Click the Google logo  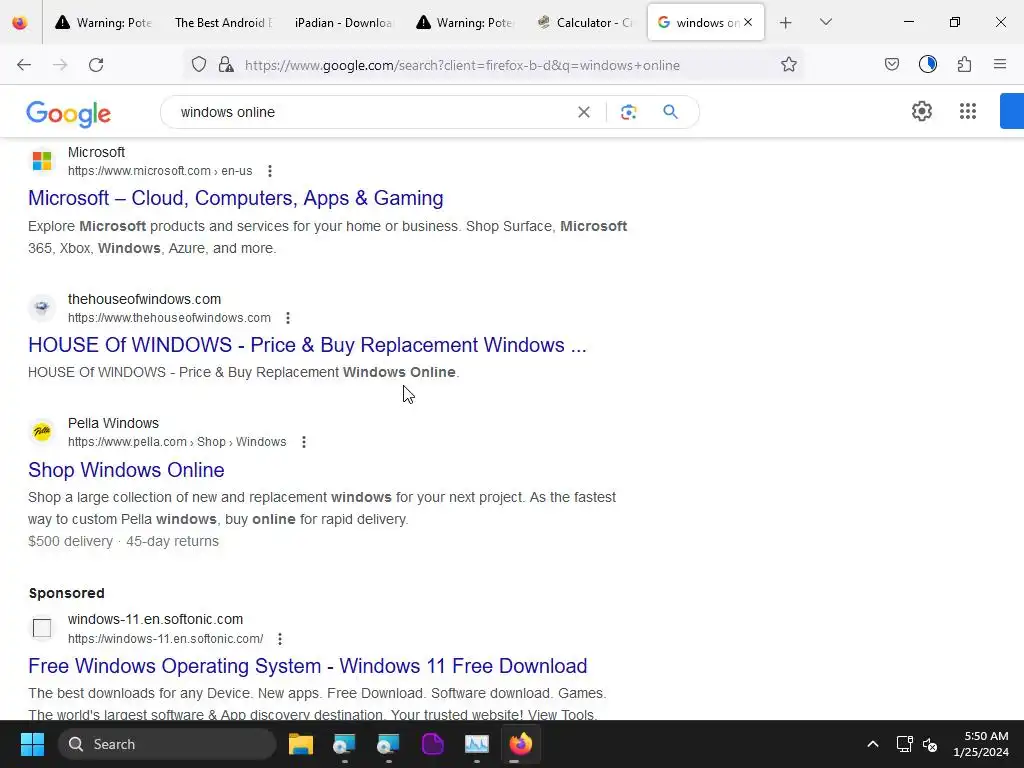point(69,114)
